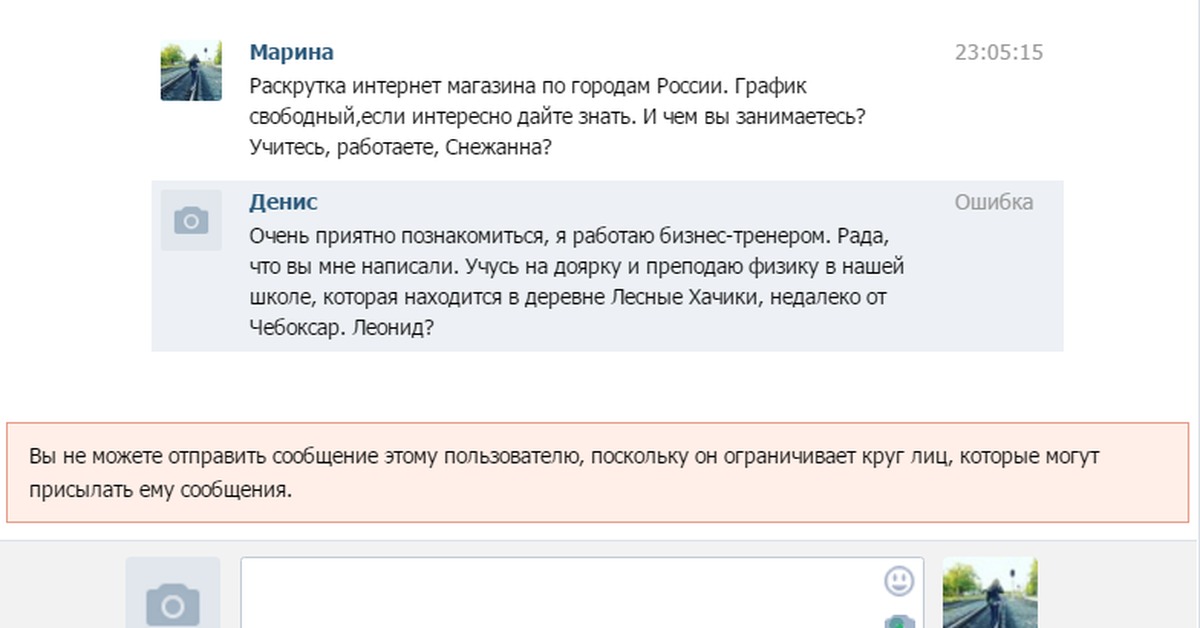Viewport: 1200px width, 628px height.
Task: Open Марина's profile via name link
Action: click(291, 52)
